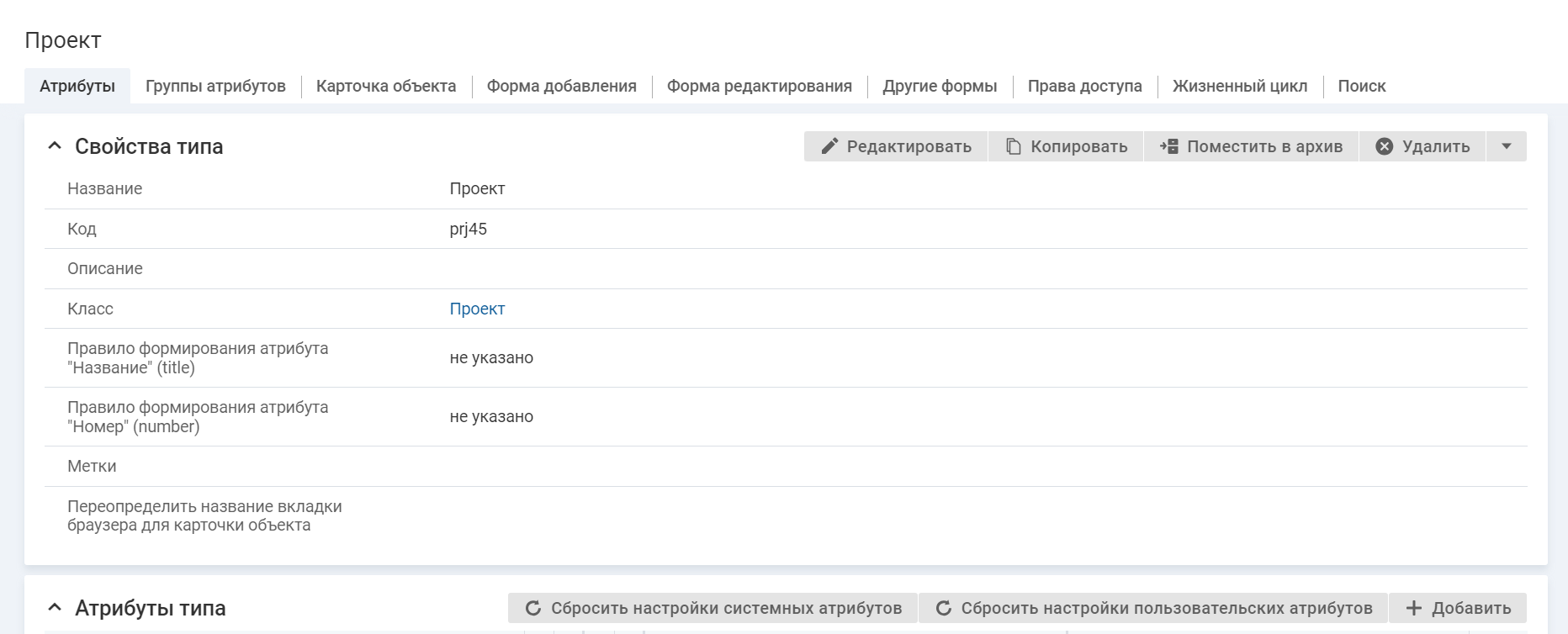Open the Карточка объекта tab
Image resolution: width=1568 pixels, height=634 pixels.
386,86
